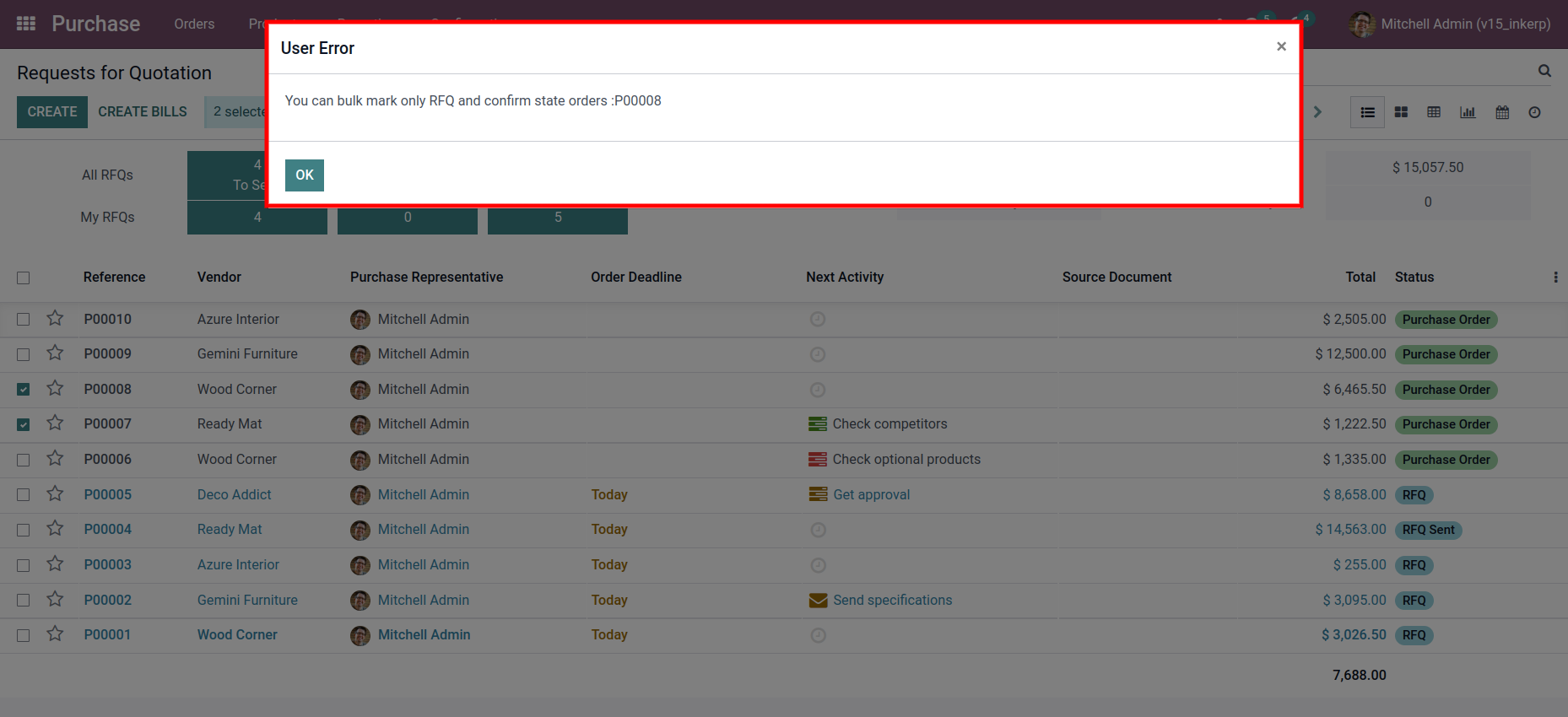Go to next page arrow
This screenshot has height=717, width=1568.
pyautogui.click(x=1317, y=112)
